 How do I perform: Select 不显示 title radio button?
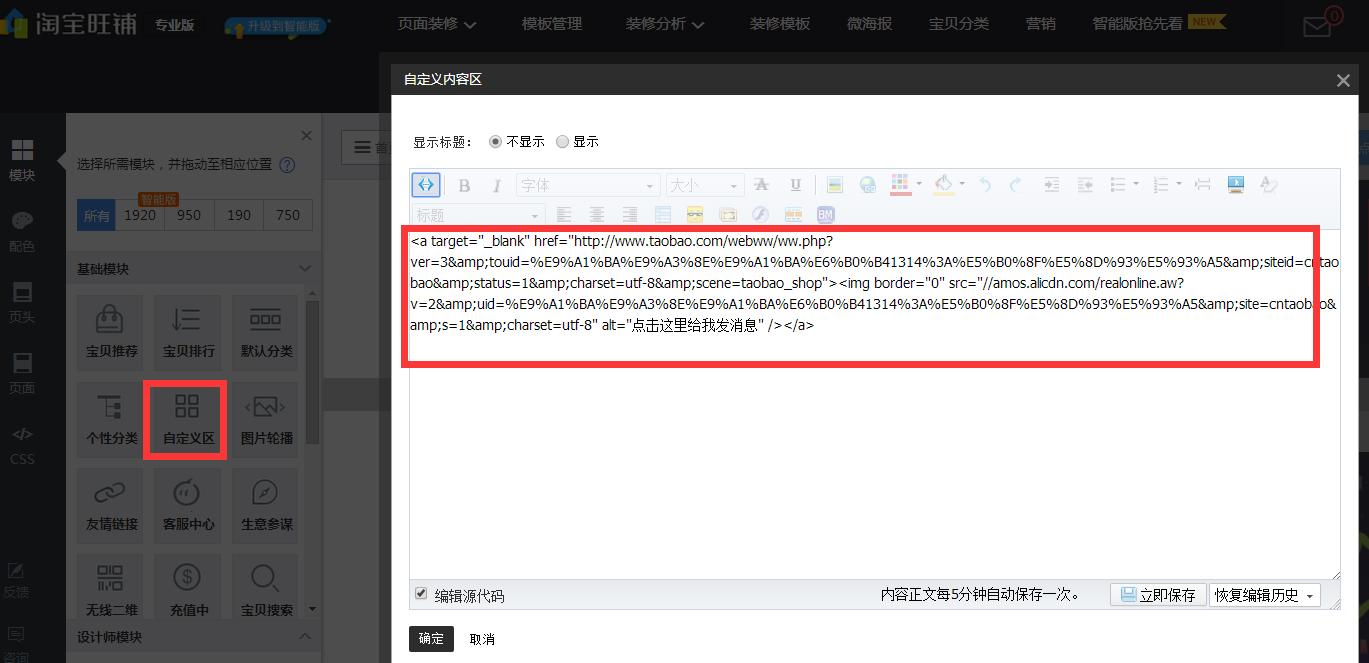pyautogui.click(x=495, y=142)
